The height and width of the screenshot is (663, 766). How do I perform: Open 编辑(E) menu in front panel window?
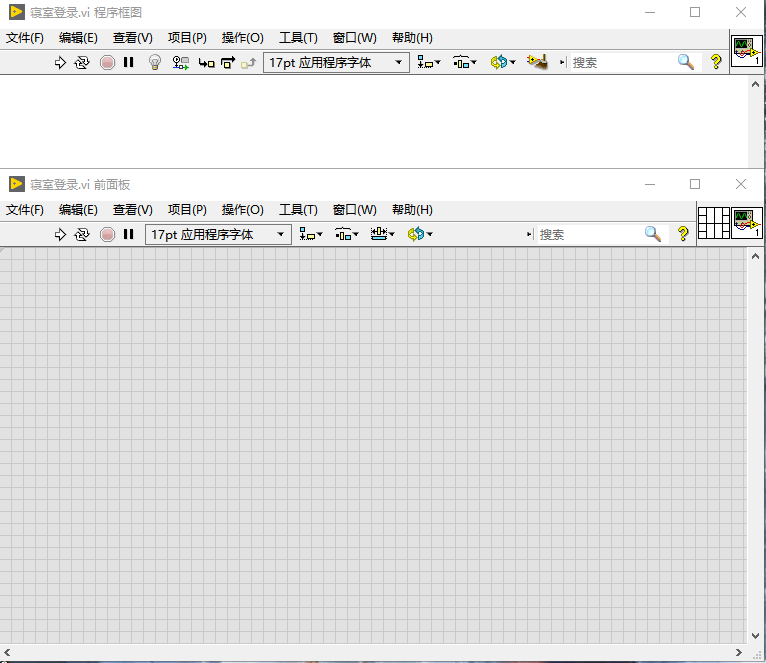(x=78, y=210)
